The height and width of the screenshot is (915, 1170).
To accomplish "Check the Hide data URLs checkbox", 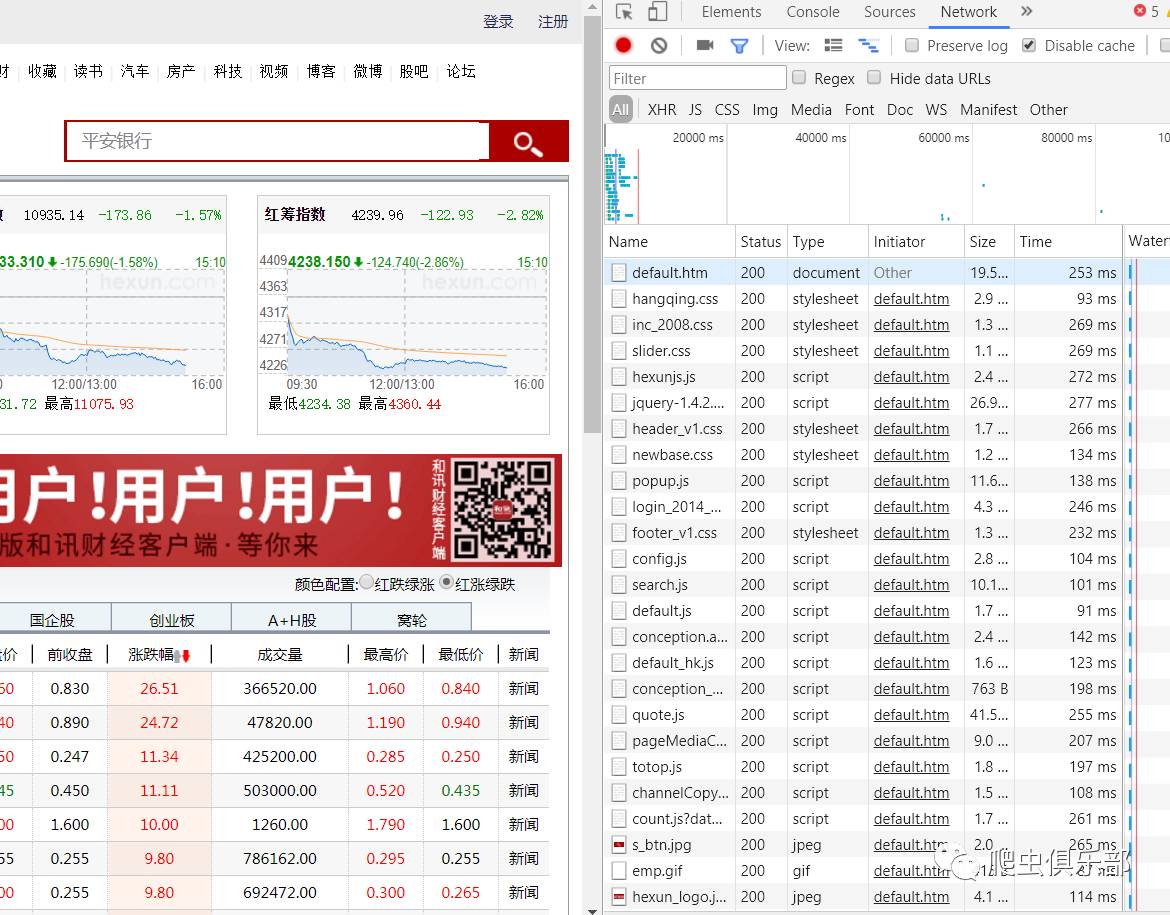I will point(875,77).
